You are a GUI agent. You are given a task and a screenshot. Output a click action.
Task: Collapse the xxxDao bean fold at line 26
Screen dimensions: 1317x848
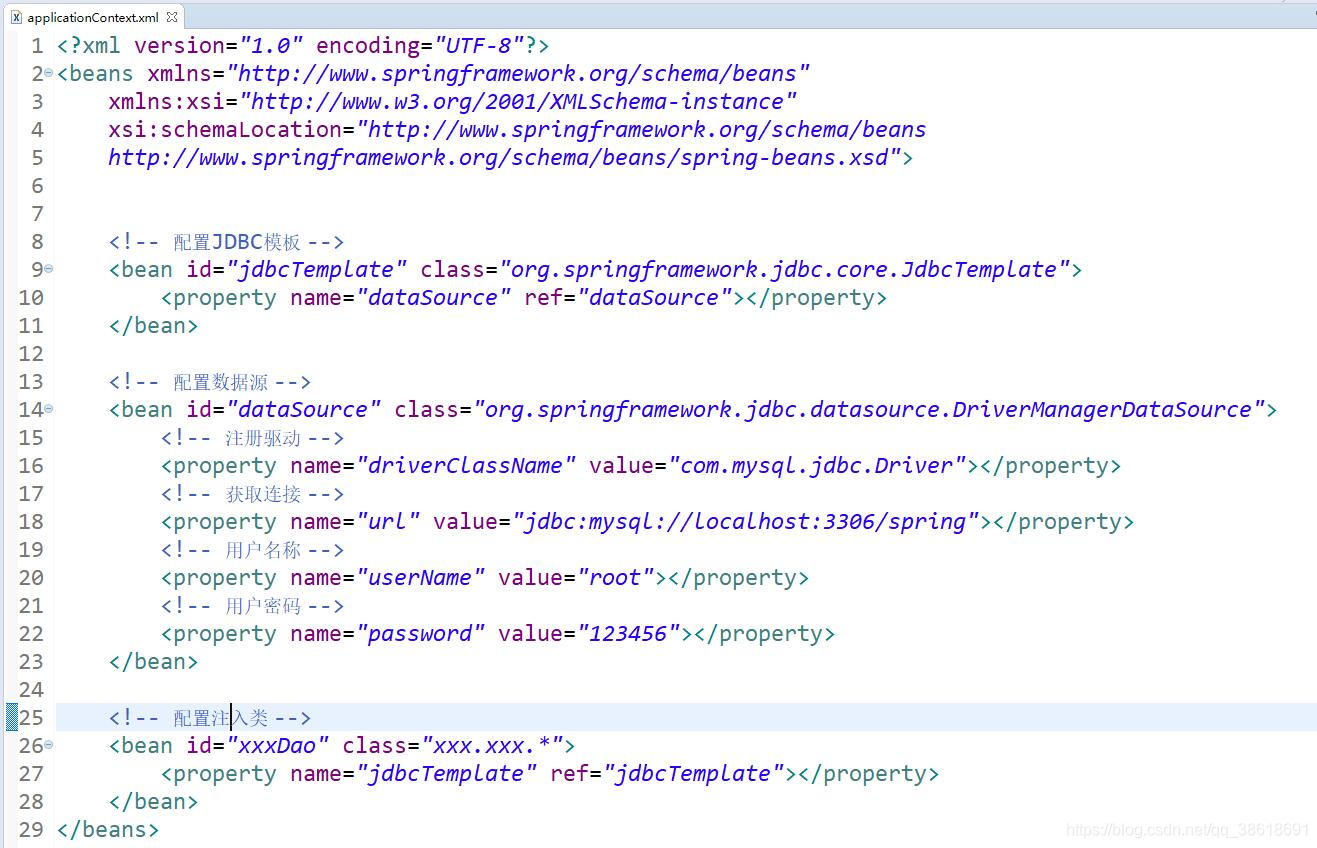coord(49,746)
